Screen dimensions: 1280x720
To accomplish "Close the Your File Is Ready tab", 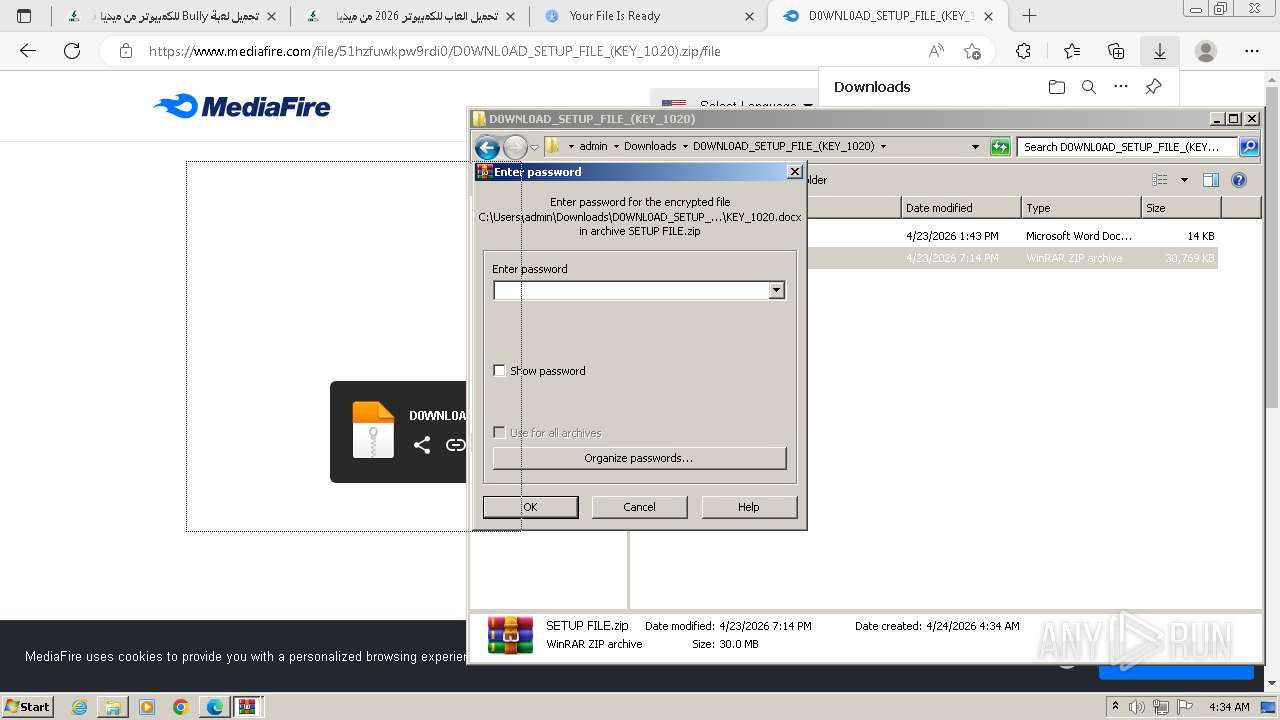I will (x=750, y=16).
